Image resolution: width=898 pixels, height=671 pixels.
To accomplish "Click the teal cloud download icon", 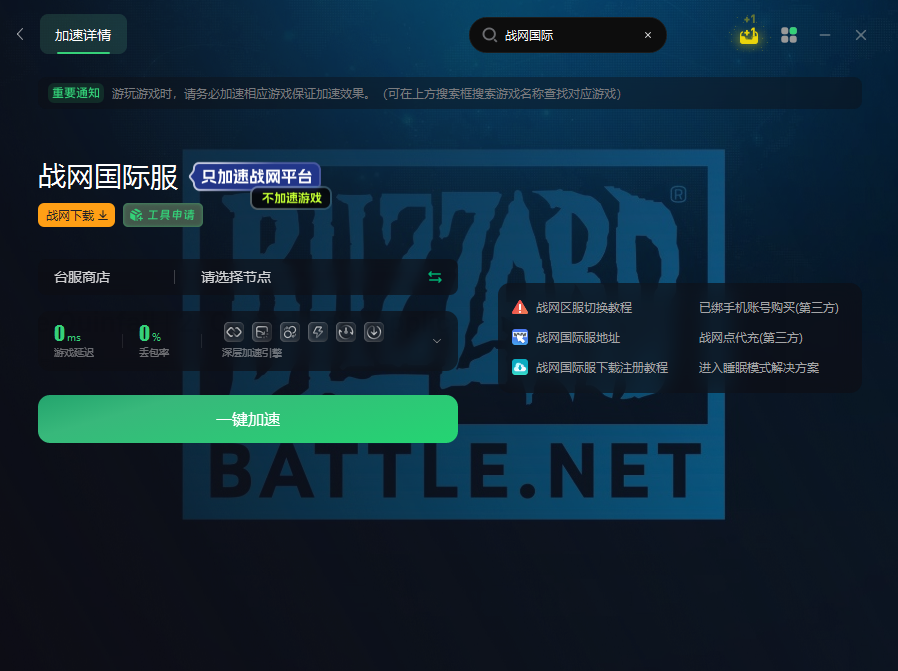I will 519,367.
